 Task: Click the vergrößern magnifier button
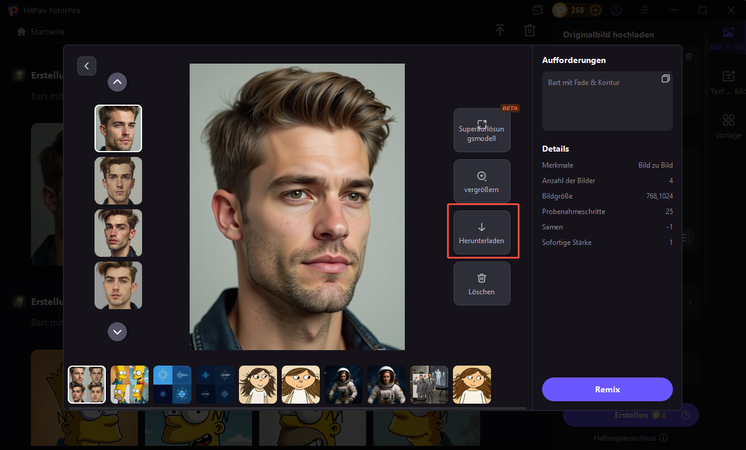point(481,181)
